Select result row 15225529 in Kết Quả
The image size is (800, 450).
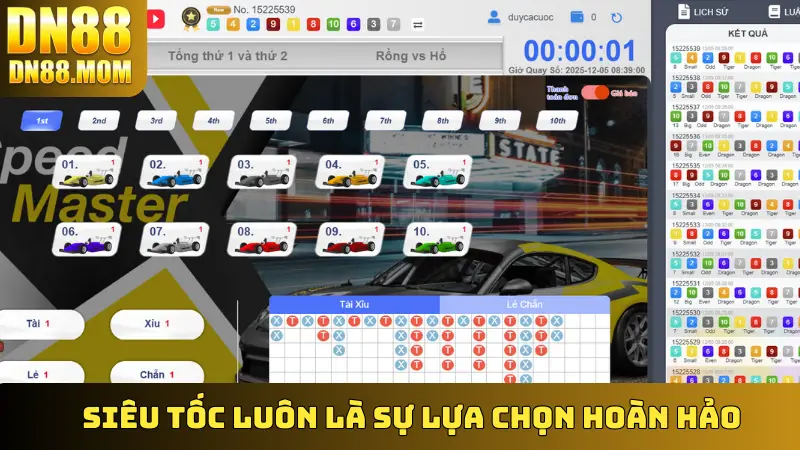pyautogui.click(x=733, y=352)
